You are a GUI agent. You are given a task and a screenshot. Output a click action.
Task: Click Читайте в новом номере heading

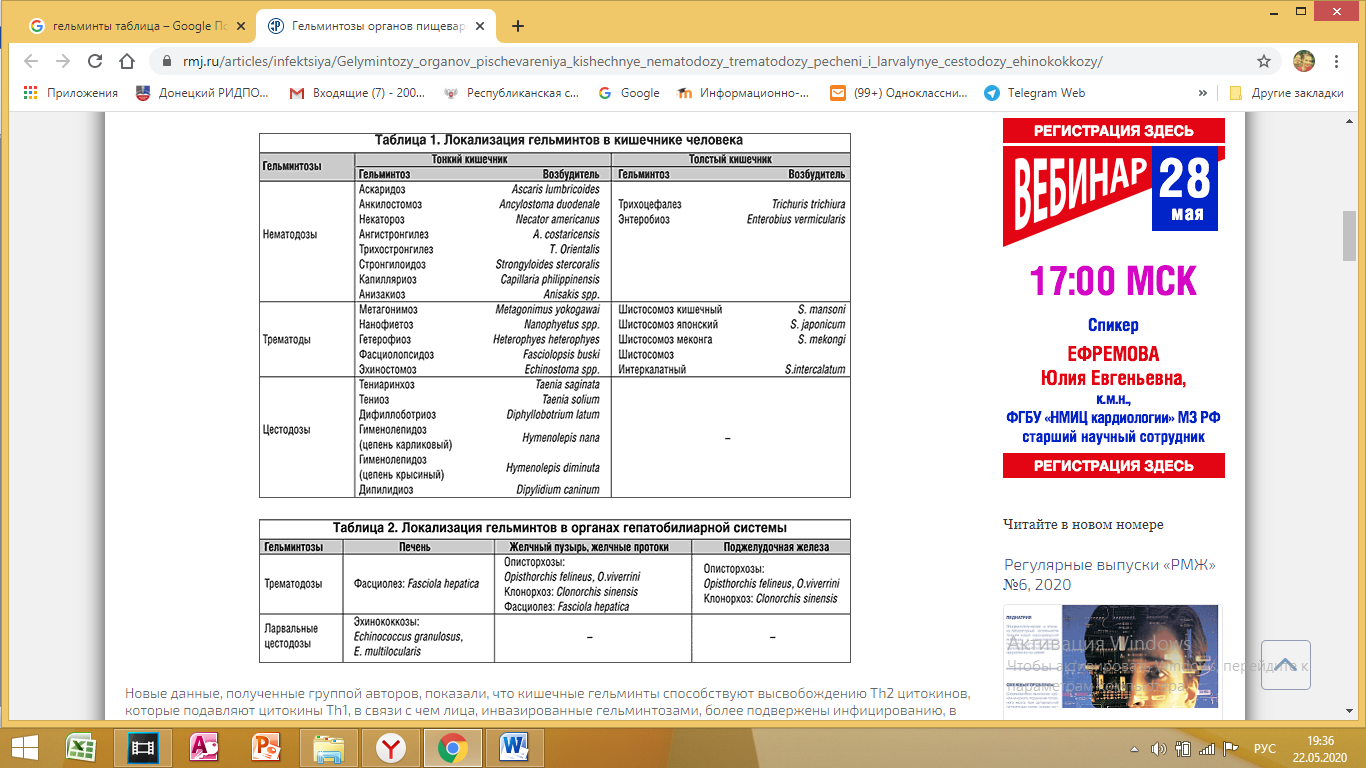pyautogui.click(x=1083, y=524)
